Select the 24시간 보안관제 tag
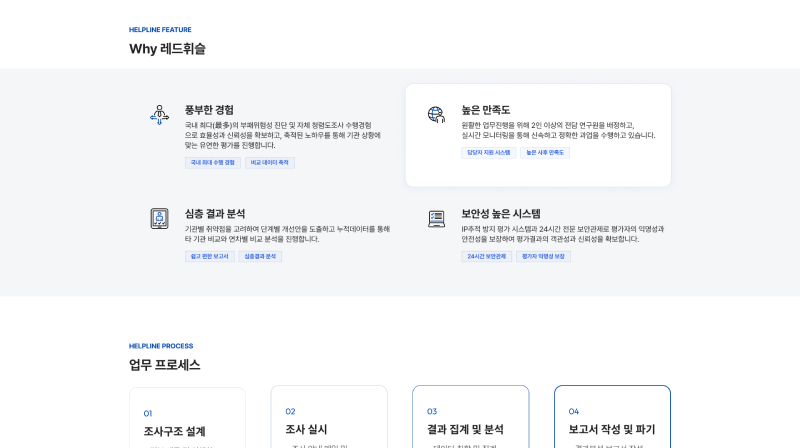 tap(486, 256)
